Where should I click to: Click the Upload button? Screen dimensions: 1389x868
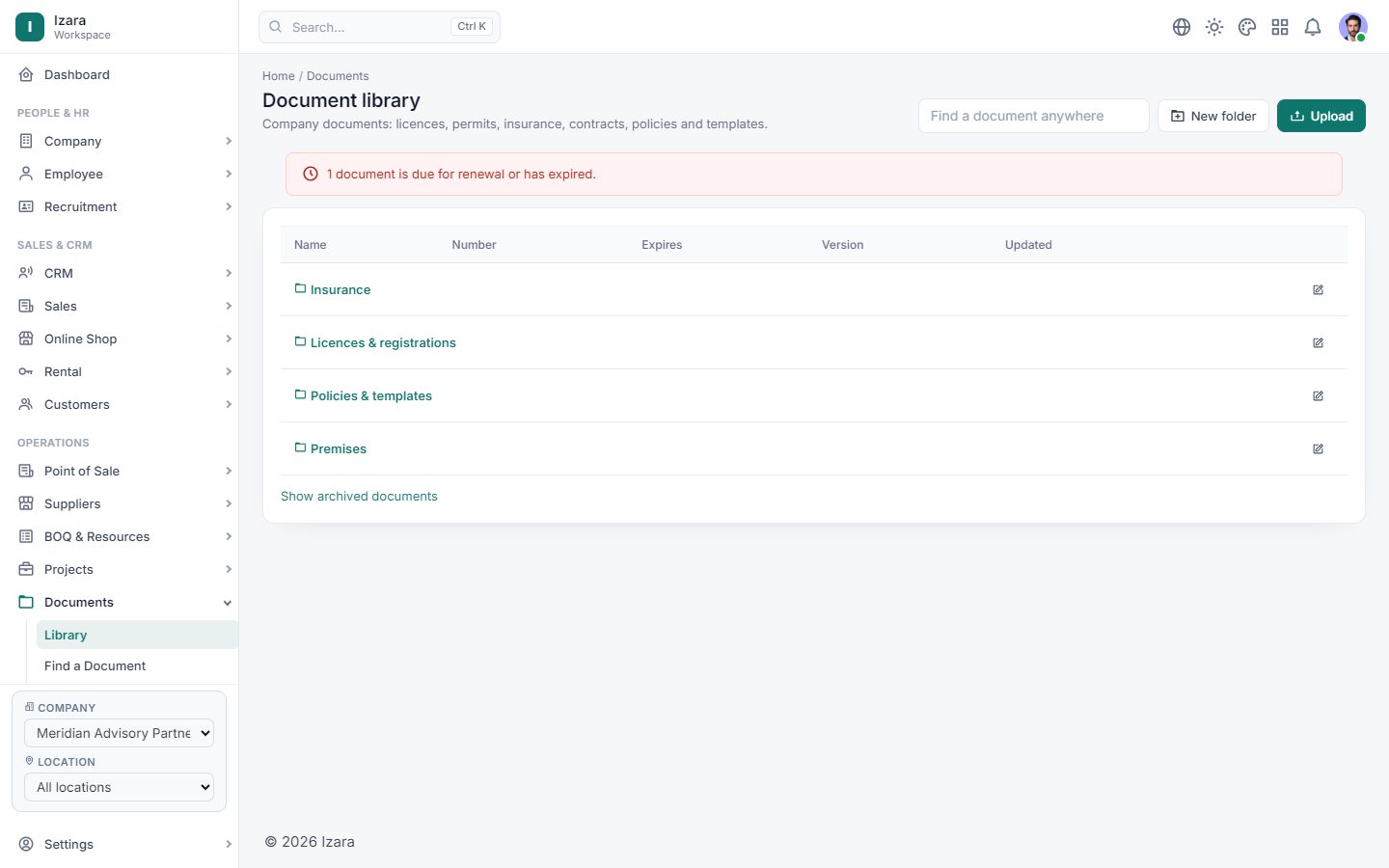(x=1321, y=116)
